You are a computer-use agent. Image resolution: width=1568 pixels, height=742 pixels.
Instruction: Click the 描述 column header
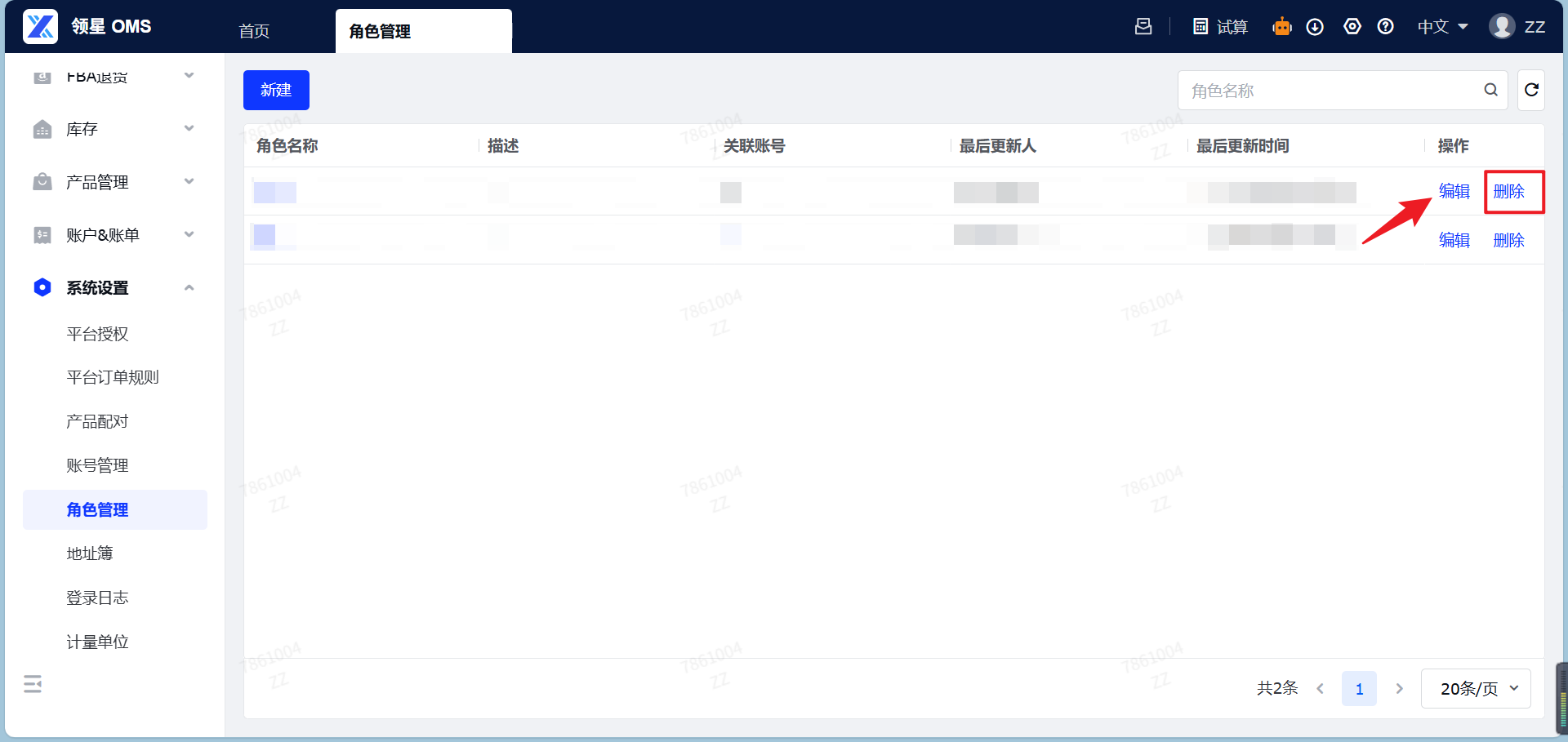503,146
